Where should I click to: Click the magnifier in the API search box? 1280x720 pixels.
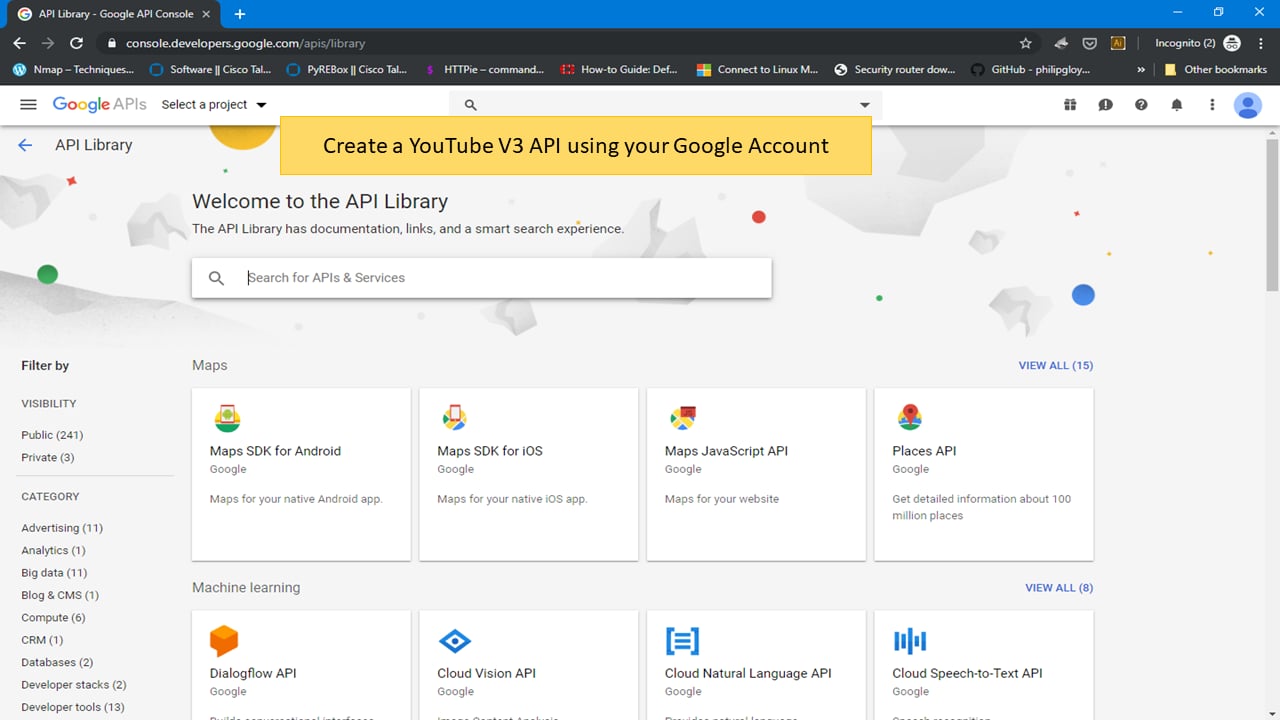click(x=216, y=278)
